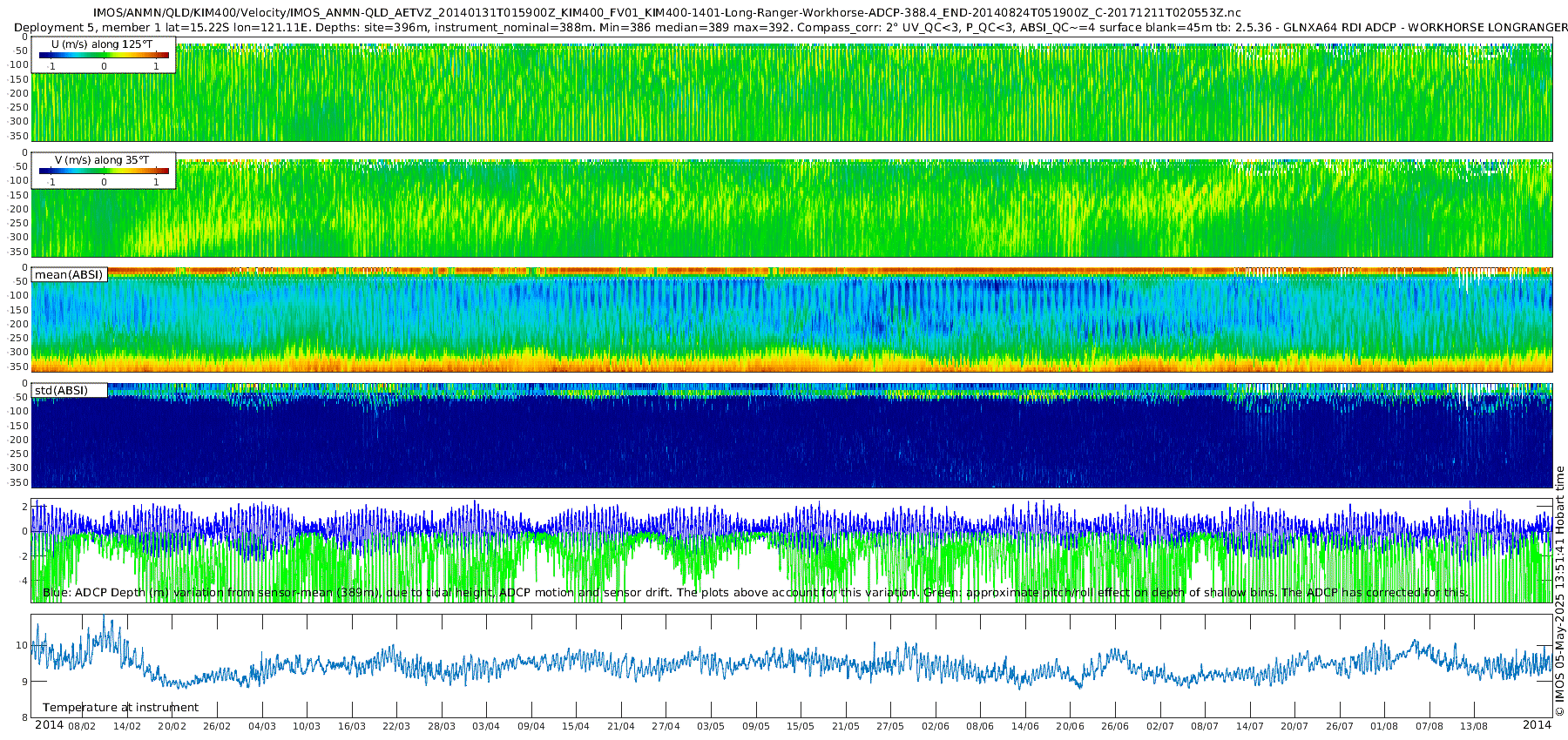Screen dimensions: 1568x740
Task: Click the 10 tick on temperature axis
Action: coord(23,645)
